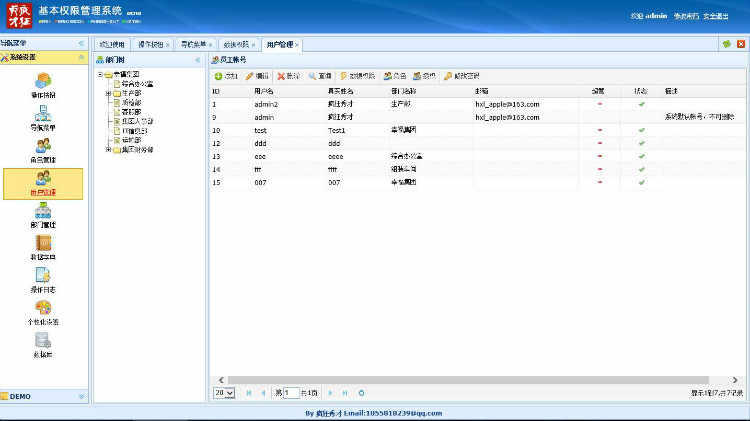The image size is (750, 421).
Task: Click the red X Delete toolbar button
Action: pos(289,76)
